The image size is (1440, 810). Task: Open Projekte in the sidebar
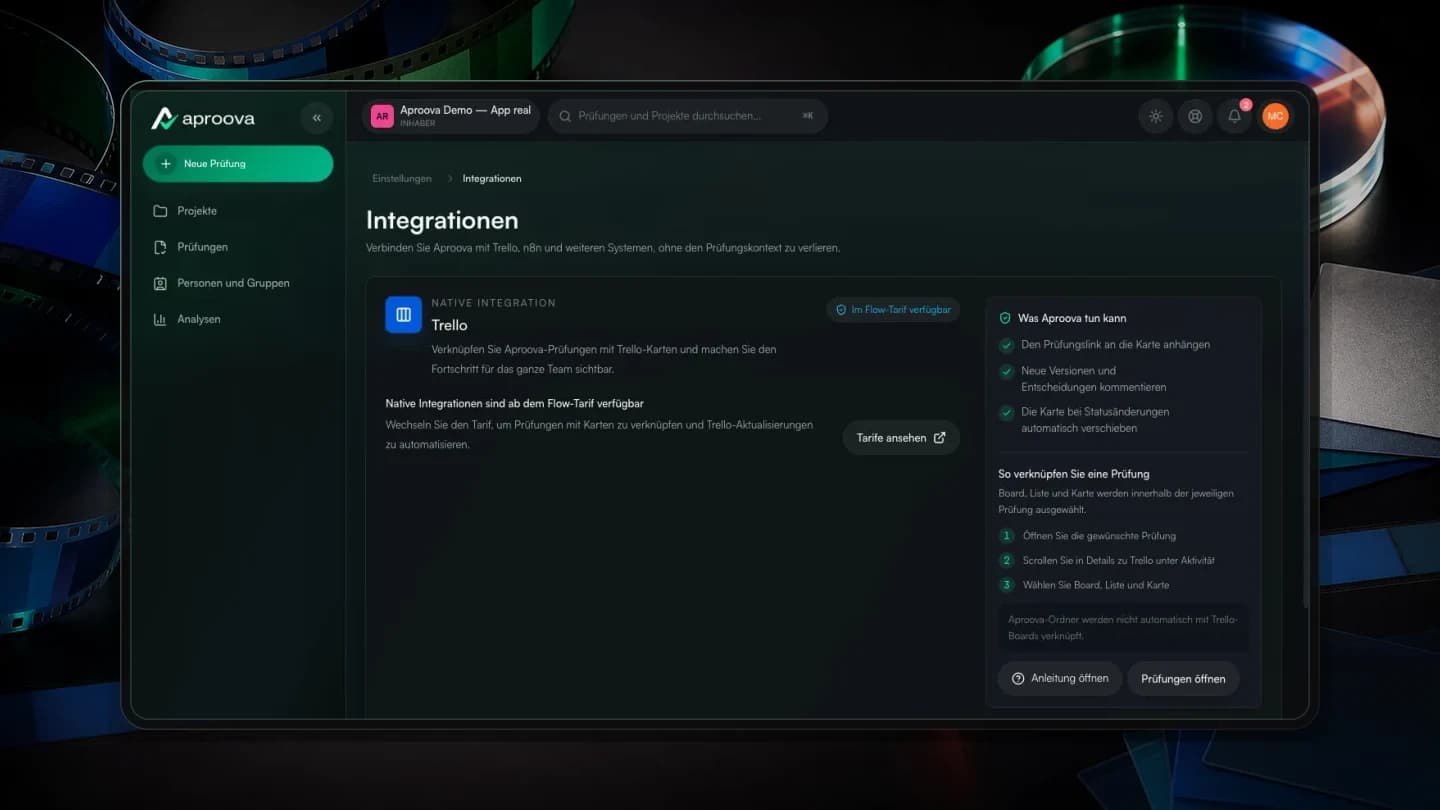tap(238, 211)
